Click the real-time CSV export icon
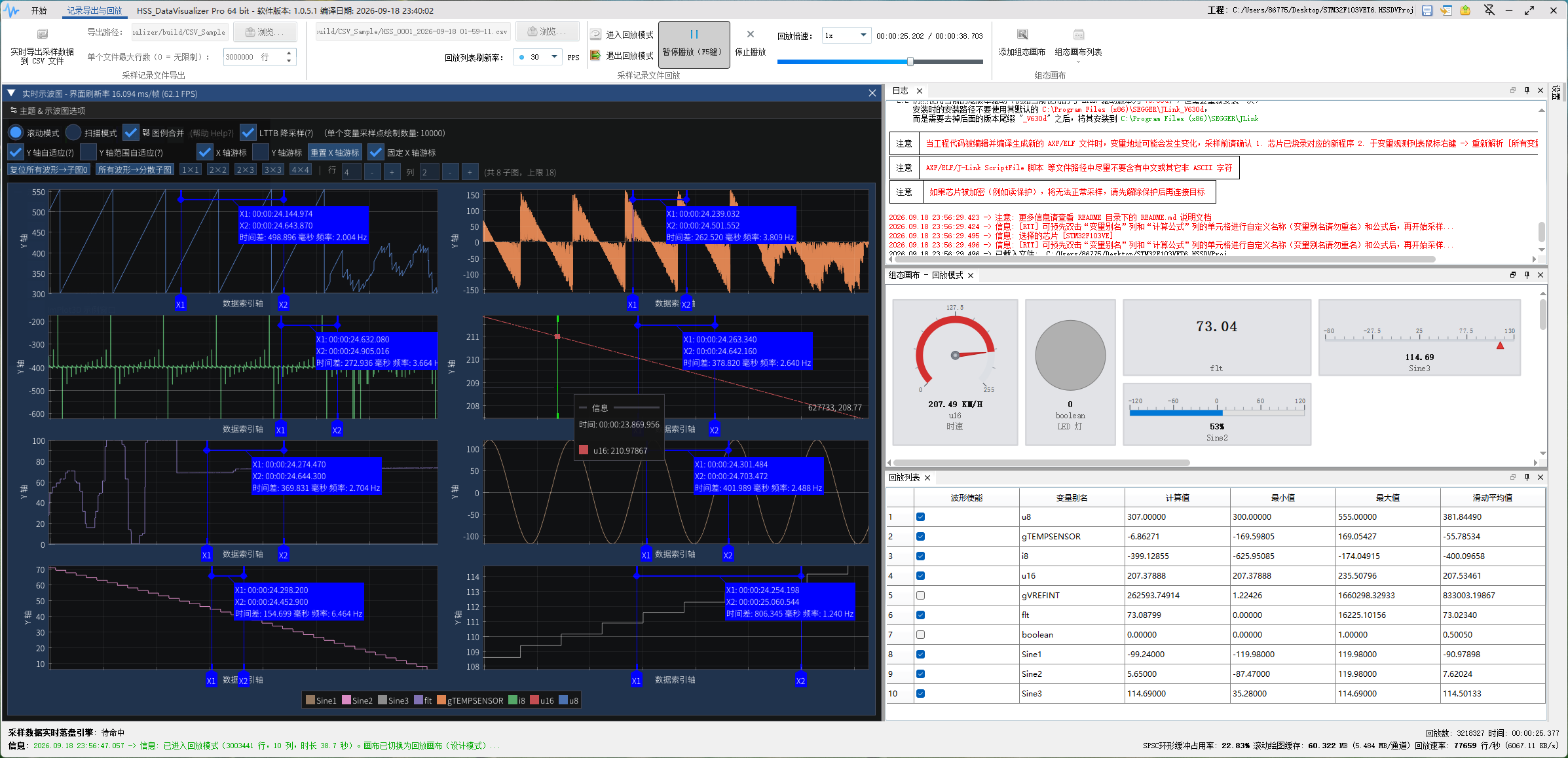The width and height of the screenshot is (1568, 758). coord(43,34)
